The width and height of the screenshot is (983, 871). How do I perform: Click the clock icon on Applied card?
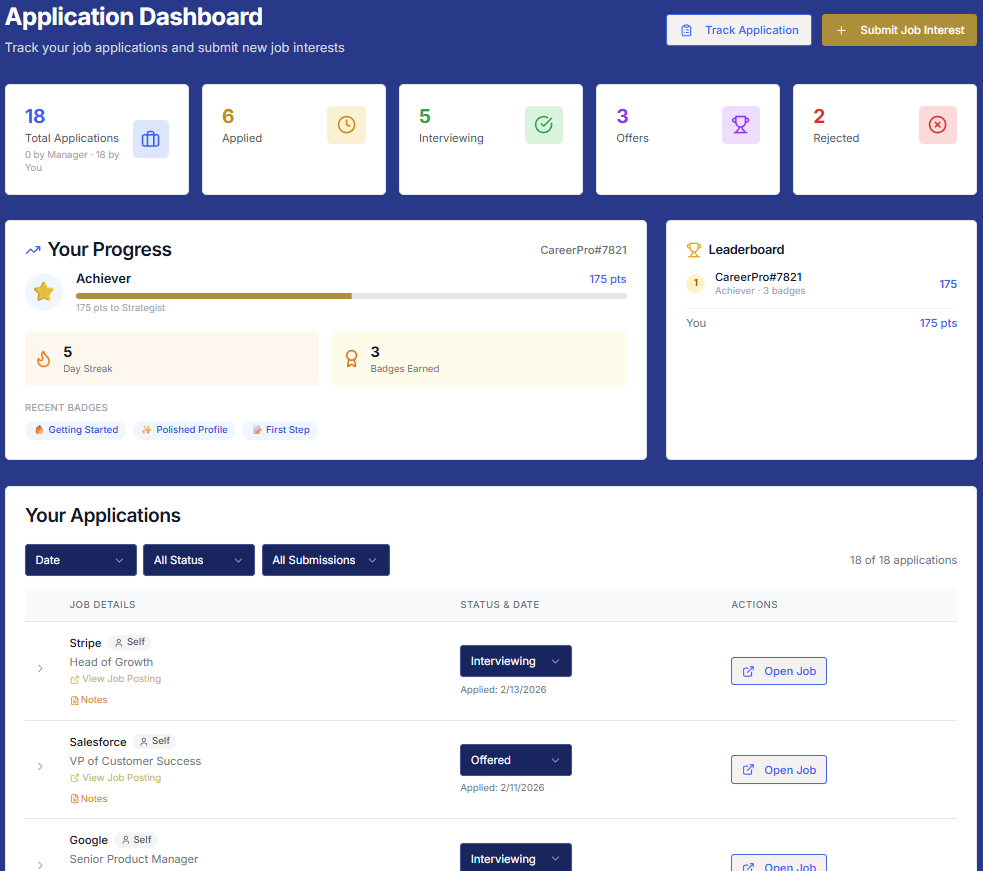point(346,125)
